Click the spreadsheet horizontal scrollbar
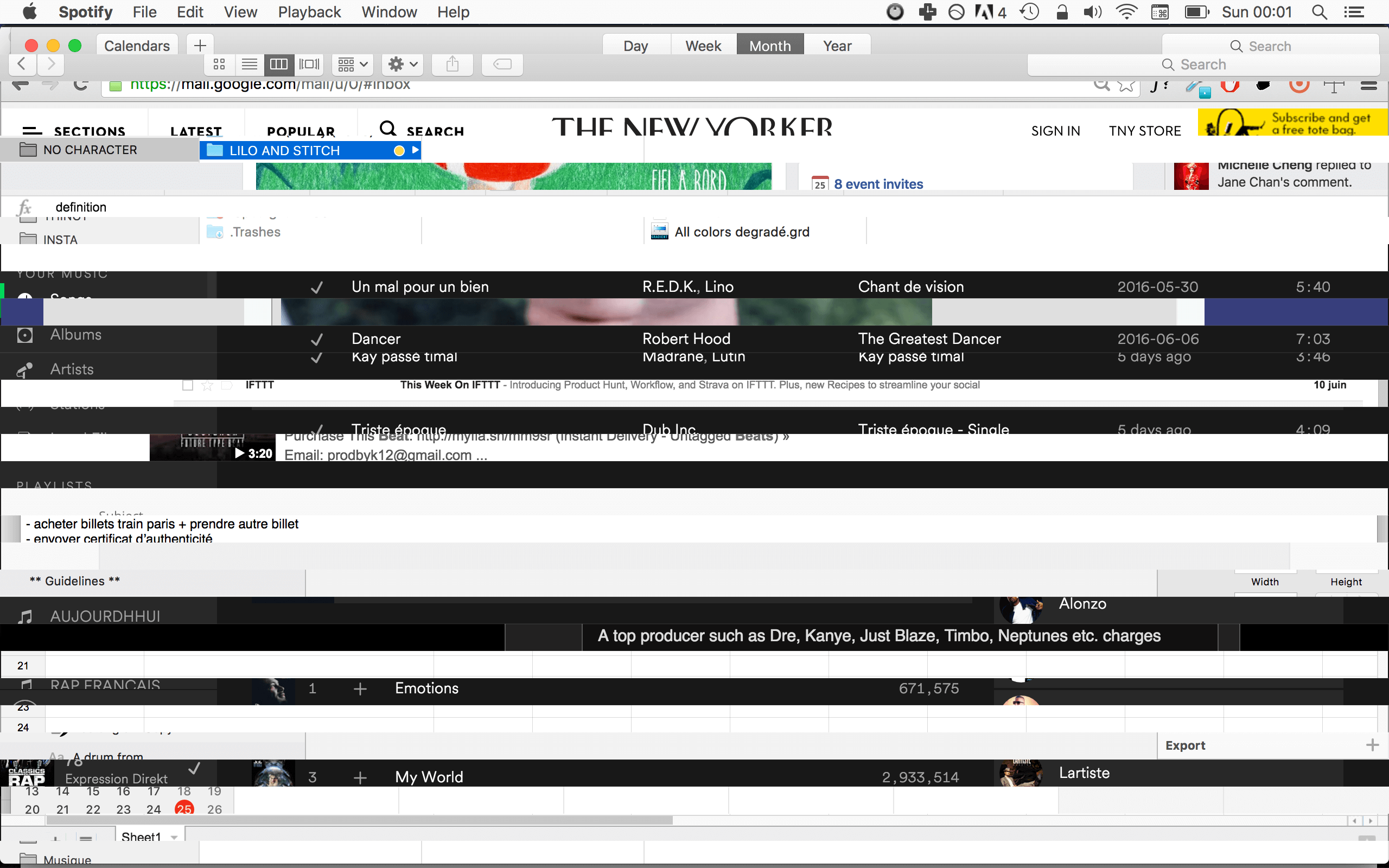This screenshot has height=868, width=1389. (x=360, y=820)
